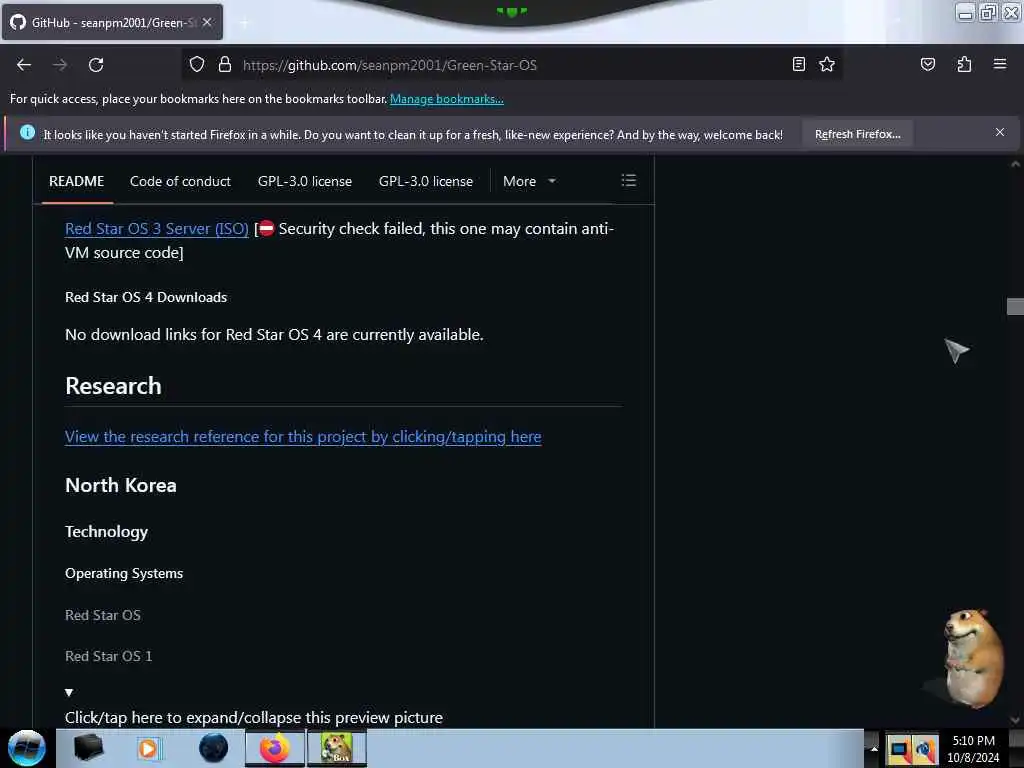Reload the GitHub page
The height and width of the screenshot is (768, 1024).
[96, 65]
